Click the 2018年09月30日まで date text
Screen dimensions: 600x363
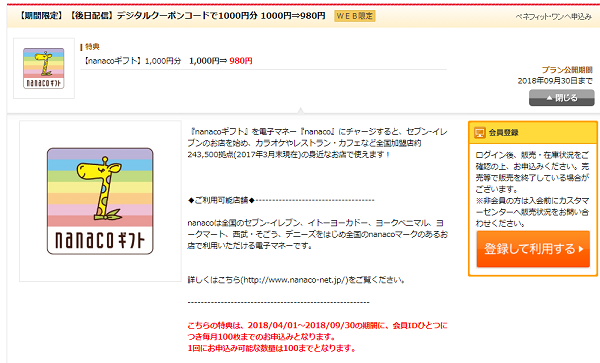(x=555, y=81)
